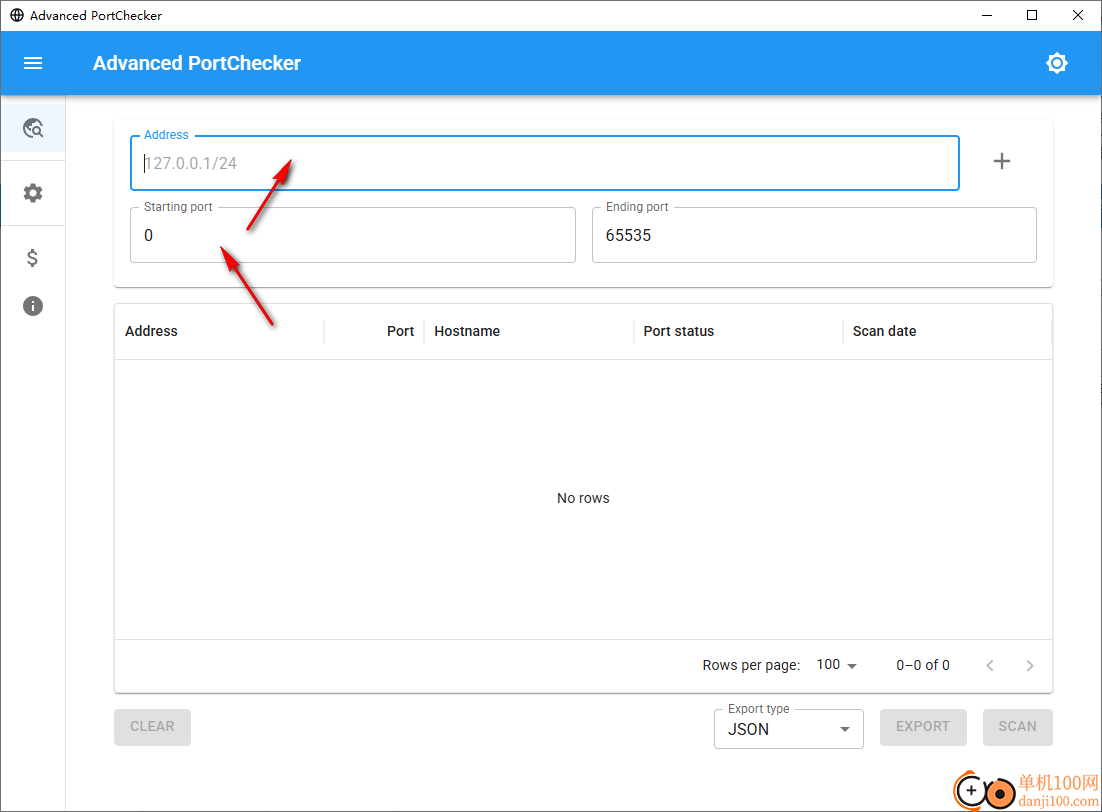Maximize the Advanced PortChecker window

click(1032, 15)
